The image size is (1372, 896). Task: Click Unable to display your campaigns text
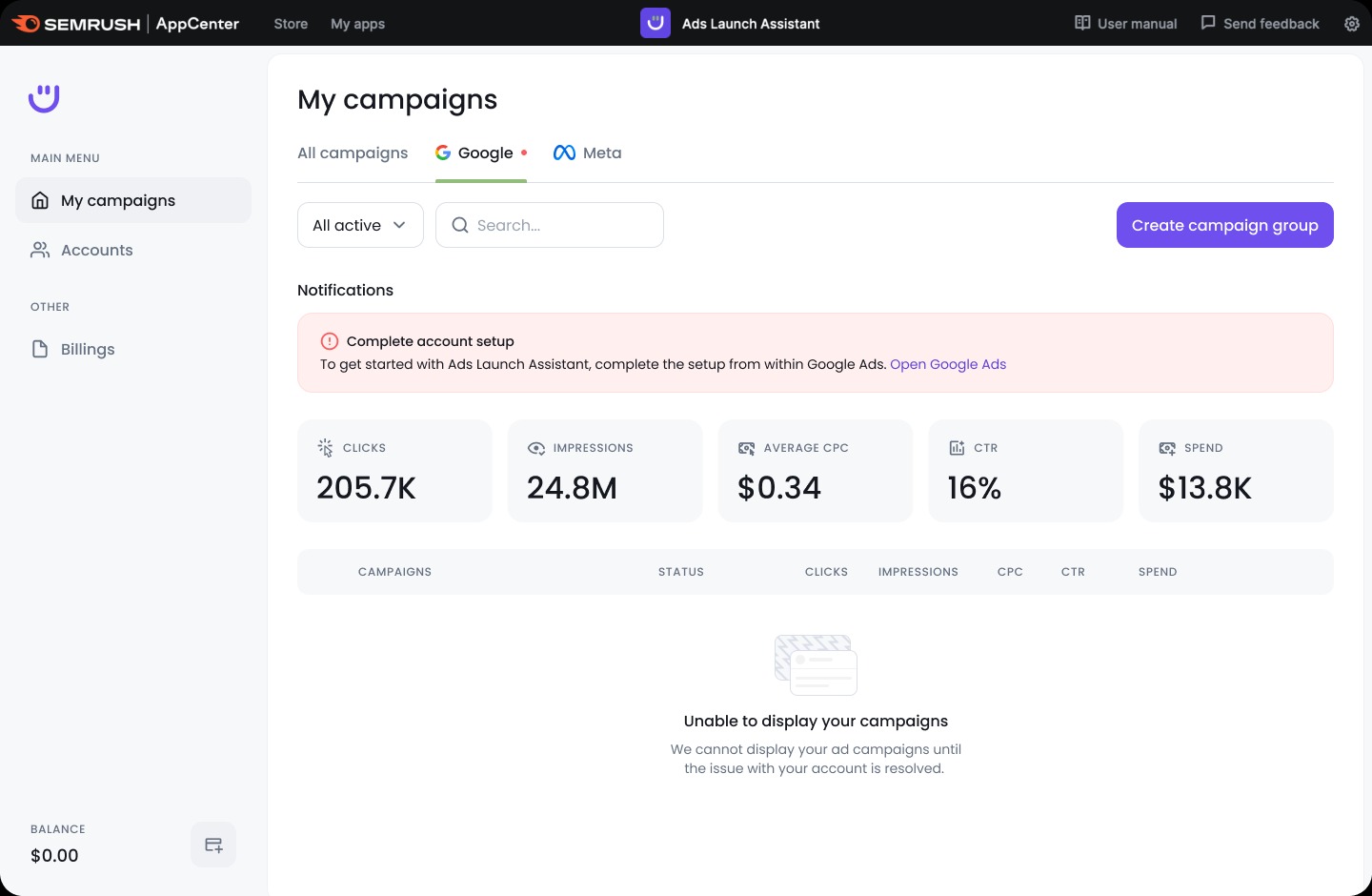coord(816,722)
